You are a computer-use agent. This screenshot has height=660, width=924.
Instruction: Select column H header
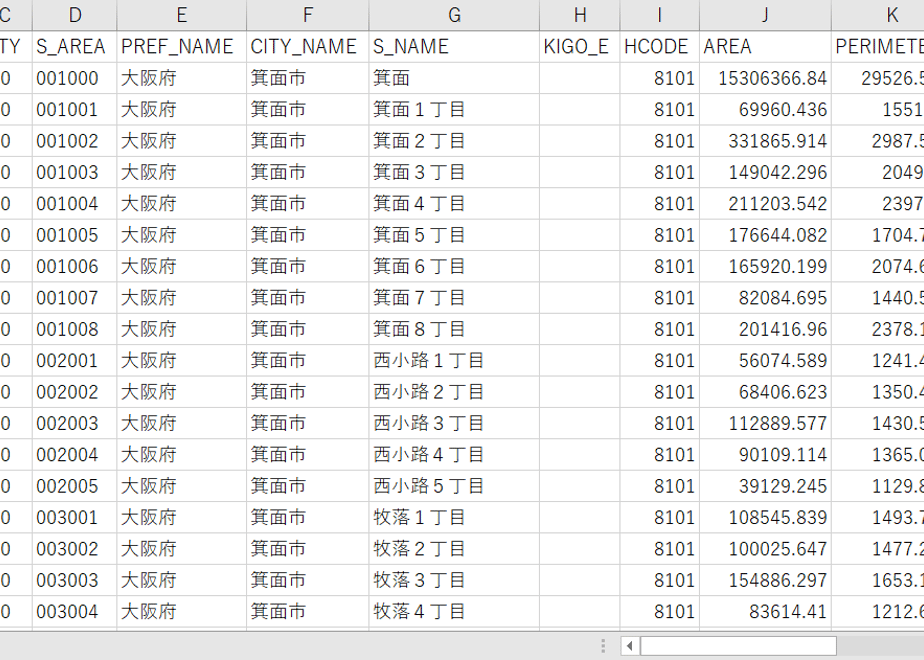pos(580,15)
